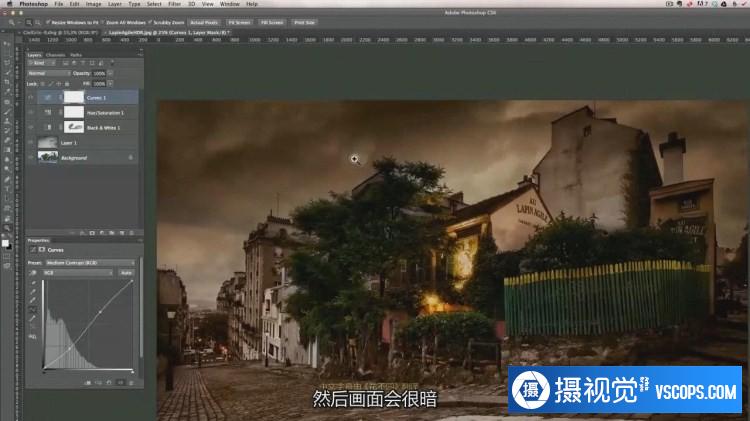Click new group folder icon in Layers footer
Screen dimensions: 750x421
click(x=112, y=233)
